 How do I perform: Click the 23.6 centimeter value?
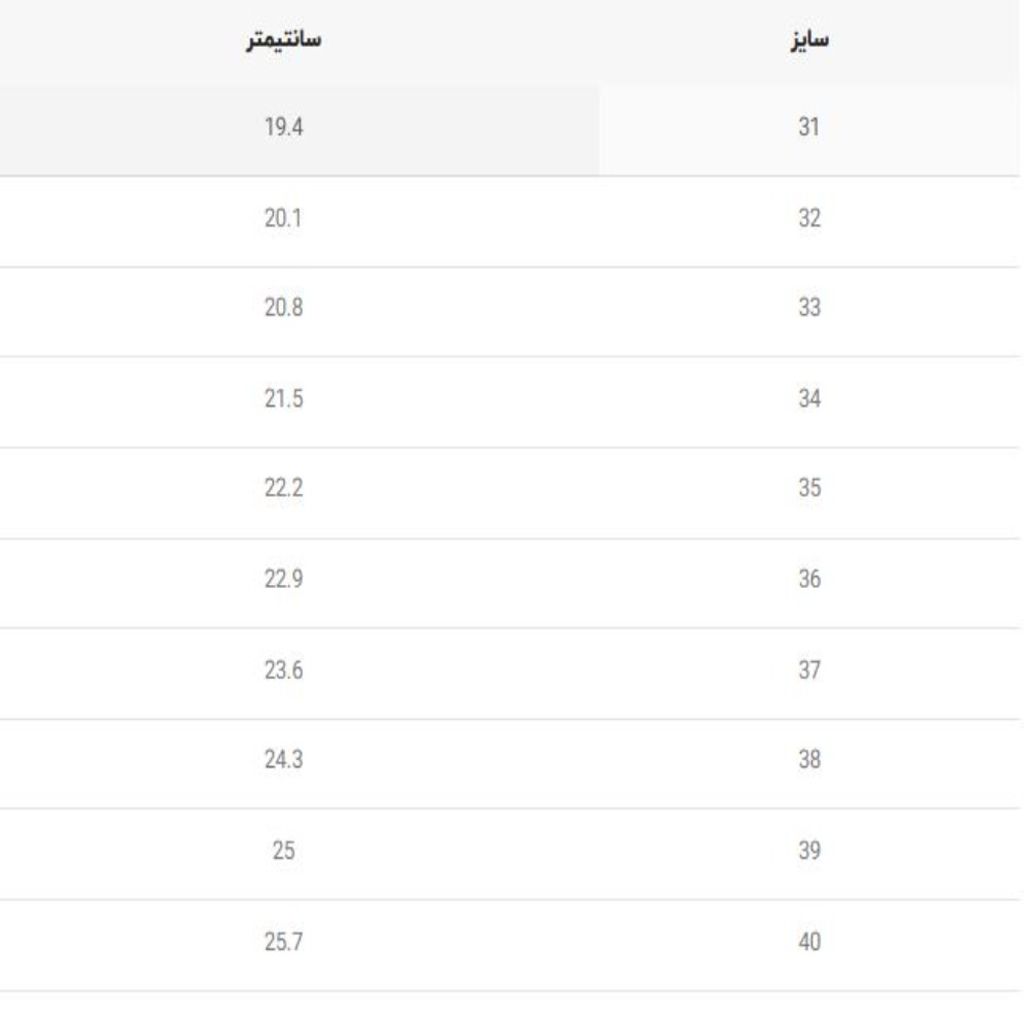tap(283, 670)
